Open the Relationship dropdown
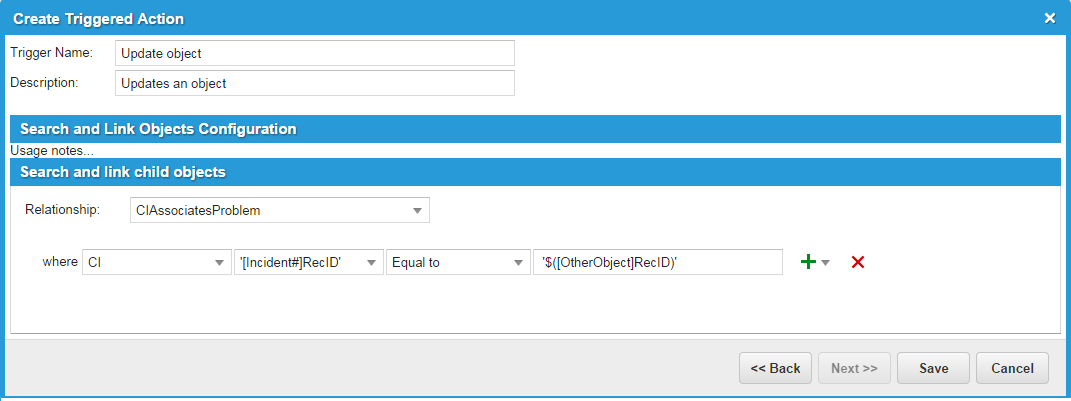 click(x=279, y=210)
